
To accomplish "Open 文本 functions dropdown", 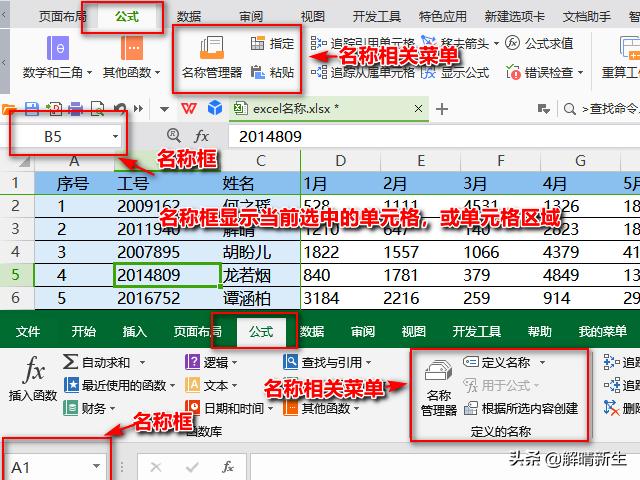I will click(234, 385).
